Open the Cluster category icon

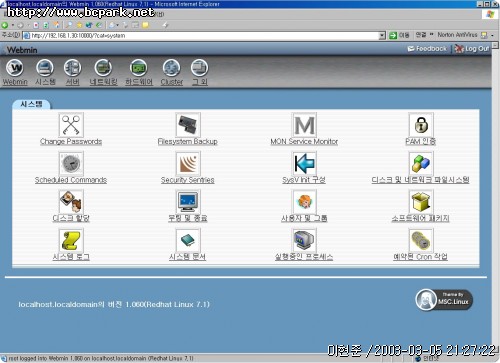tap(171, 68)
